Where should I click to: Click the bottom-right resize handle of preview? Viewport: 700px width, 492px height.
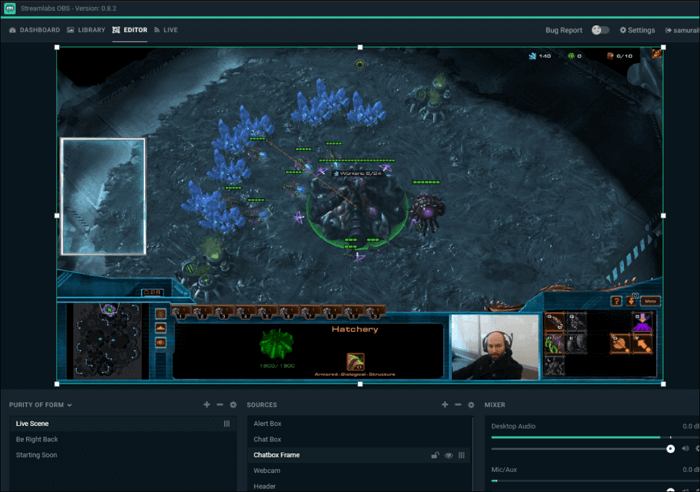tap(663, 384)
